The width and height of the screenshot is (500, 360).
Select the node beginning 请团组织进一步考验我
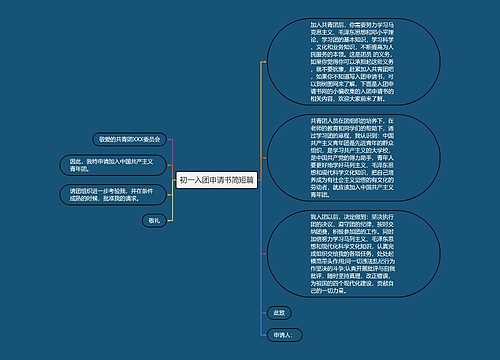tap(113, 195)
